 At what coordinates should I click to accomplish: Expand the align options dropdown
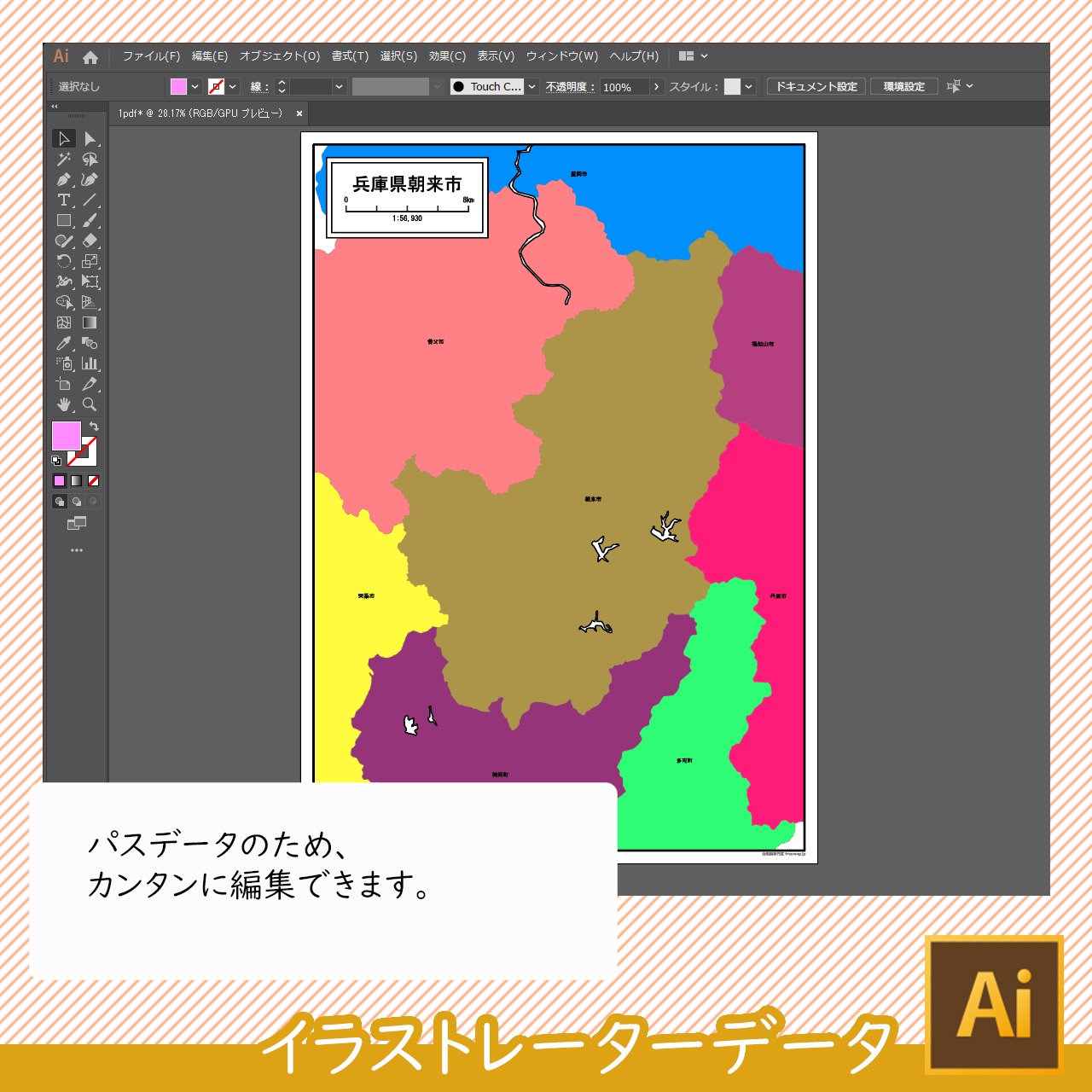[x=970, y=86]
